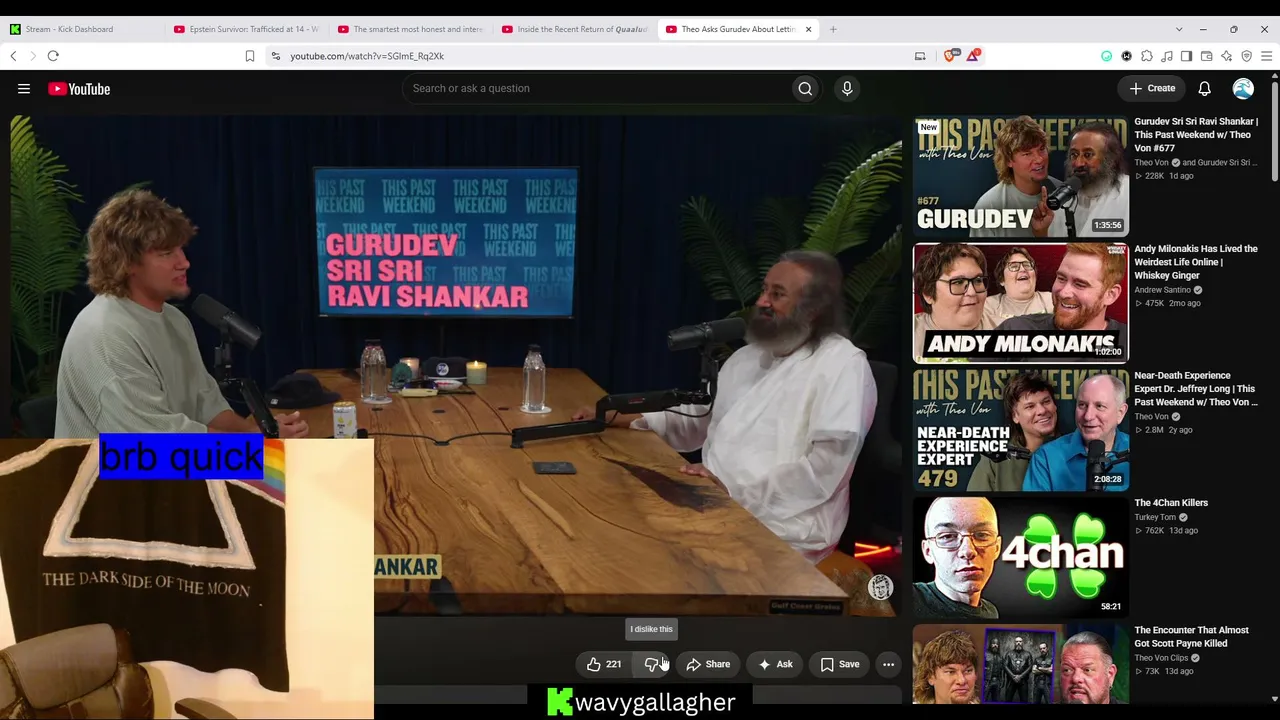
Task: Bookmark this page
Action: click(250, 56)
